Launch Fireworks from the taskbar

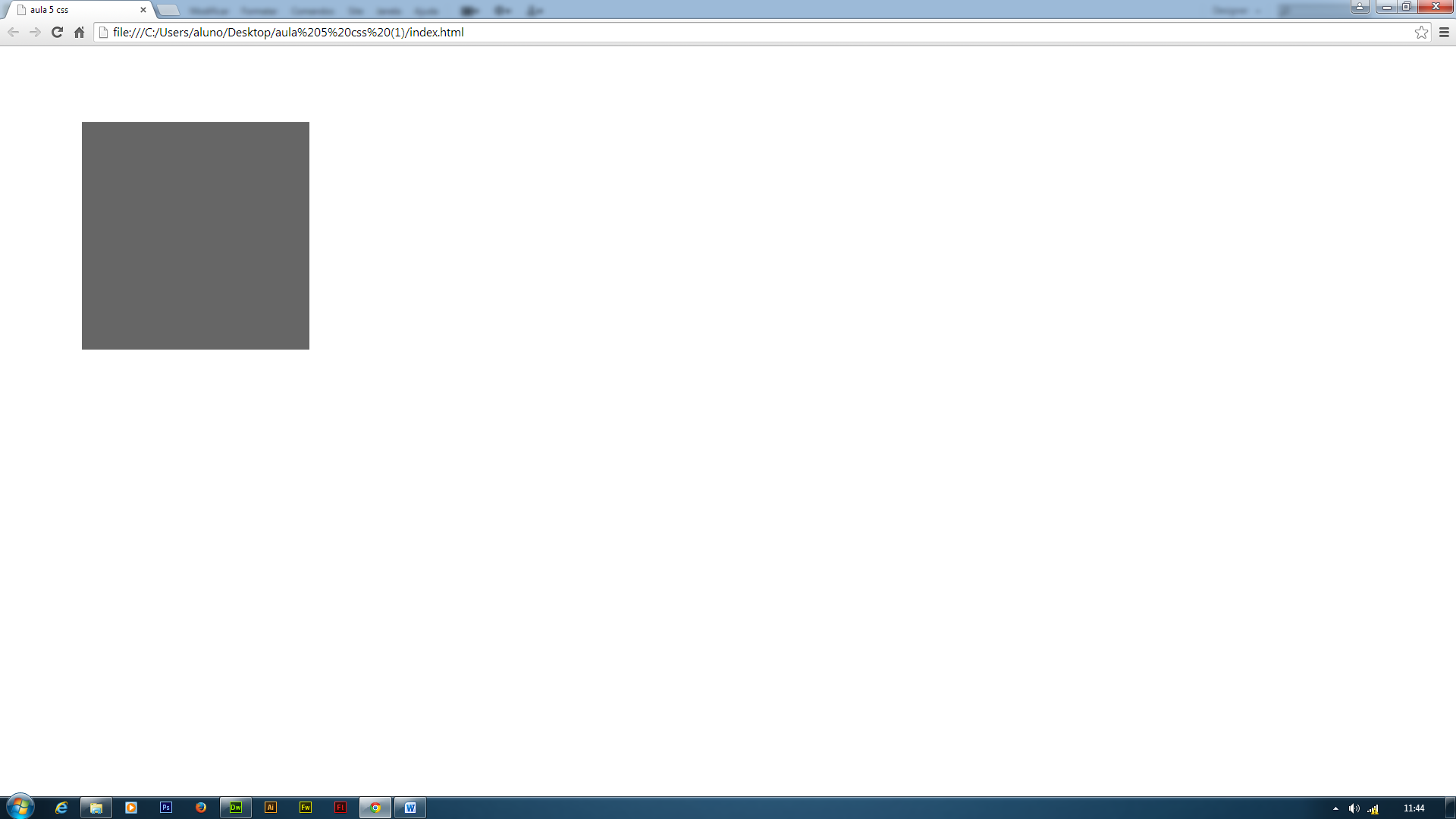[306, 808]
